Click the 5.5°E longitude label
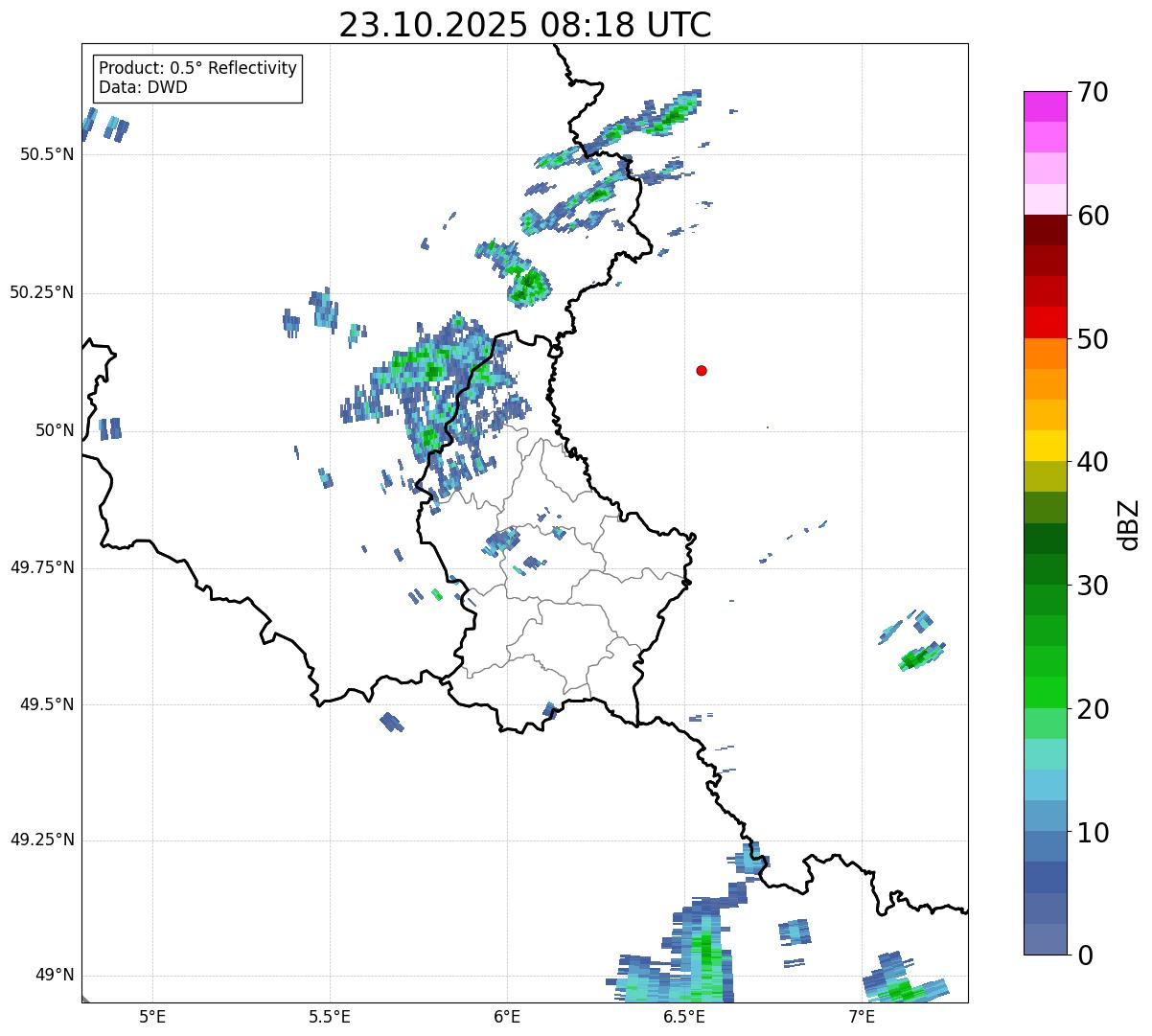Viewport: 1152px width, 1036px height. tap(330, 1016)
